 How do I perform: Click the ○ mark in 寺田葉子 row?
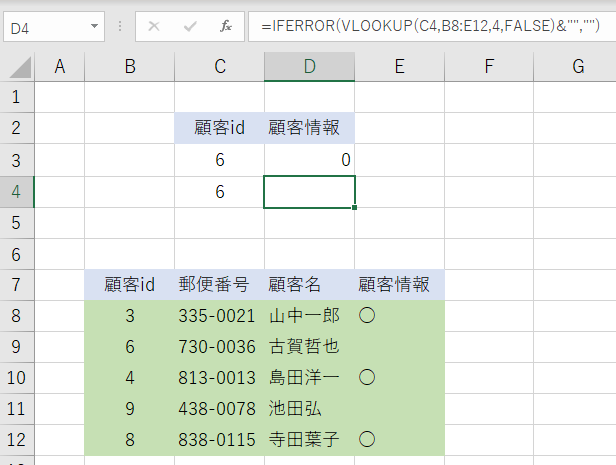(x=367, y=439)
